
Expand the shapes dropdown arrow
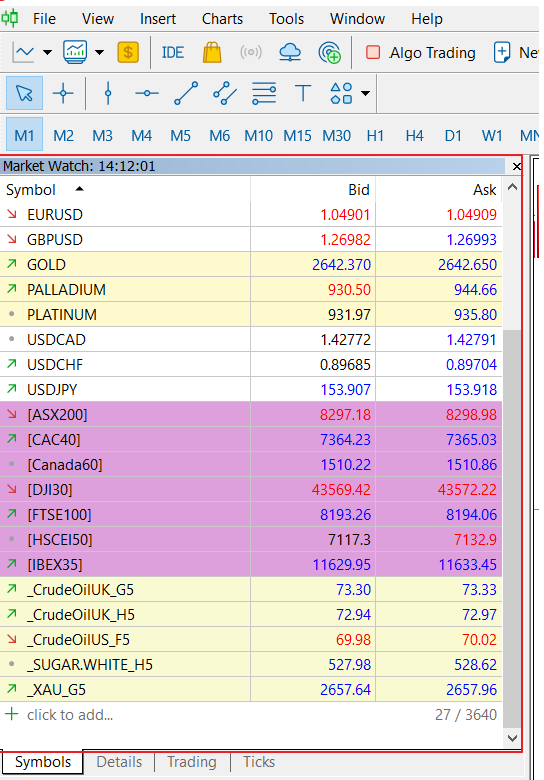click(x=365, y=93)
